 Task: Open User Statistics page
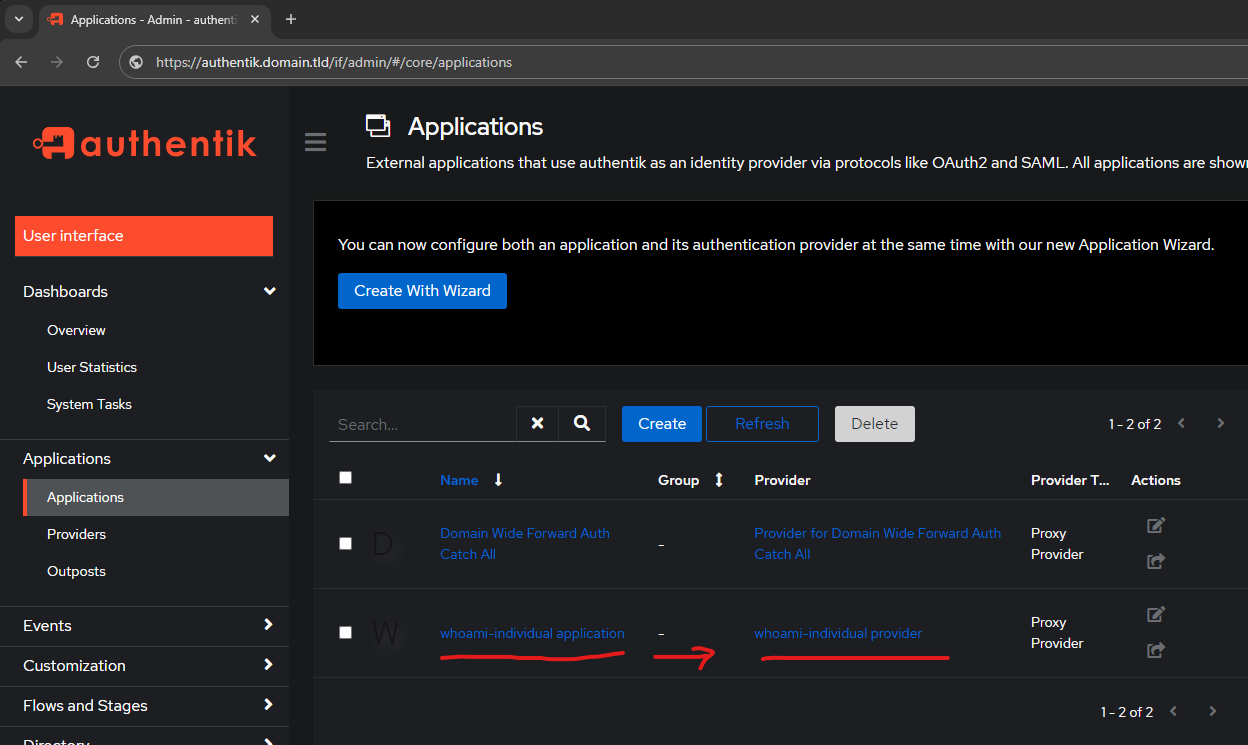pyautogui.click(x=92, y=367)
